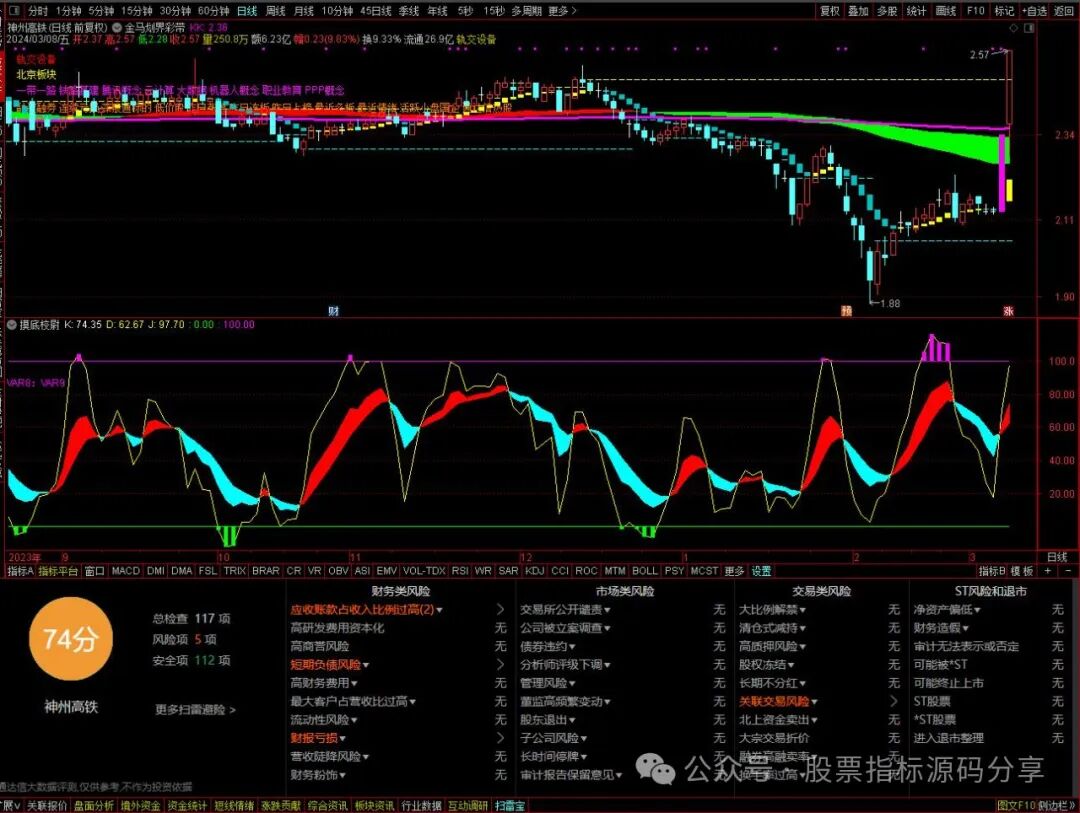
Task: Expand 更多 periods in top bar
Action: coord(562,10)
